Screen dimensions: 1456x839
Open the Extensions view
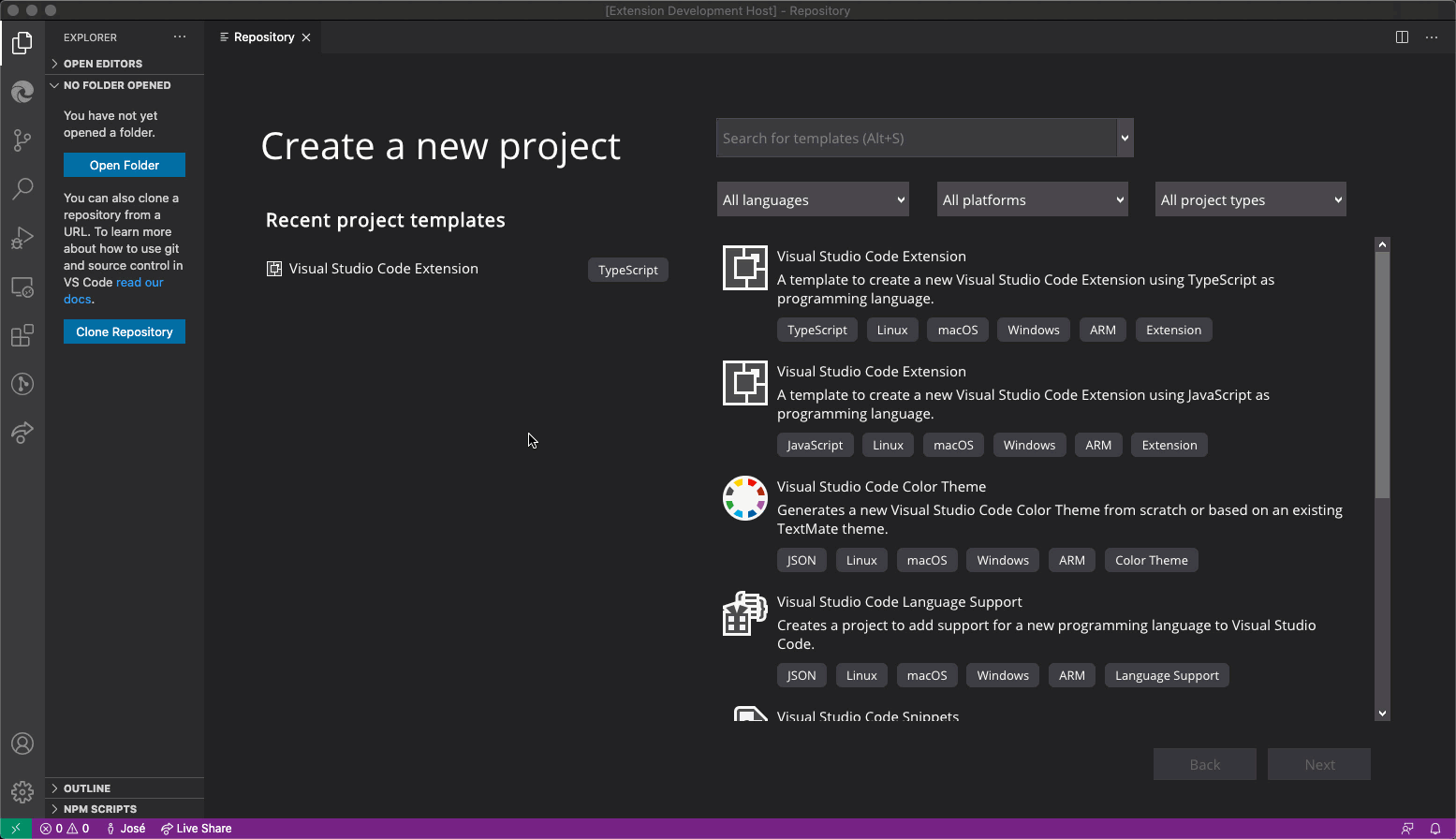[x=22, y=335]
